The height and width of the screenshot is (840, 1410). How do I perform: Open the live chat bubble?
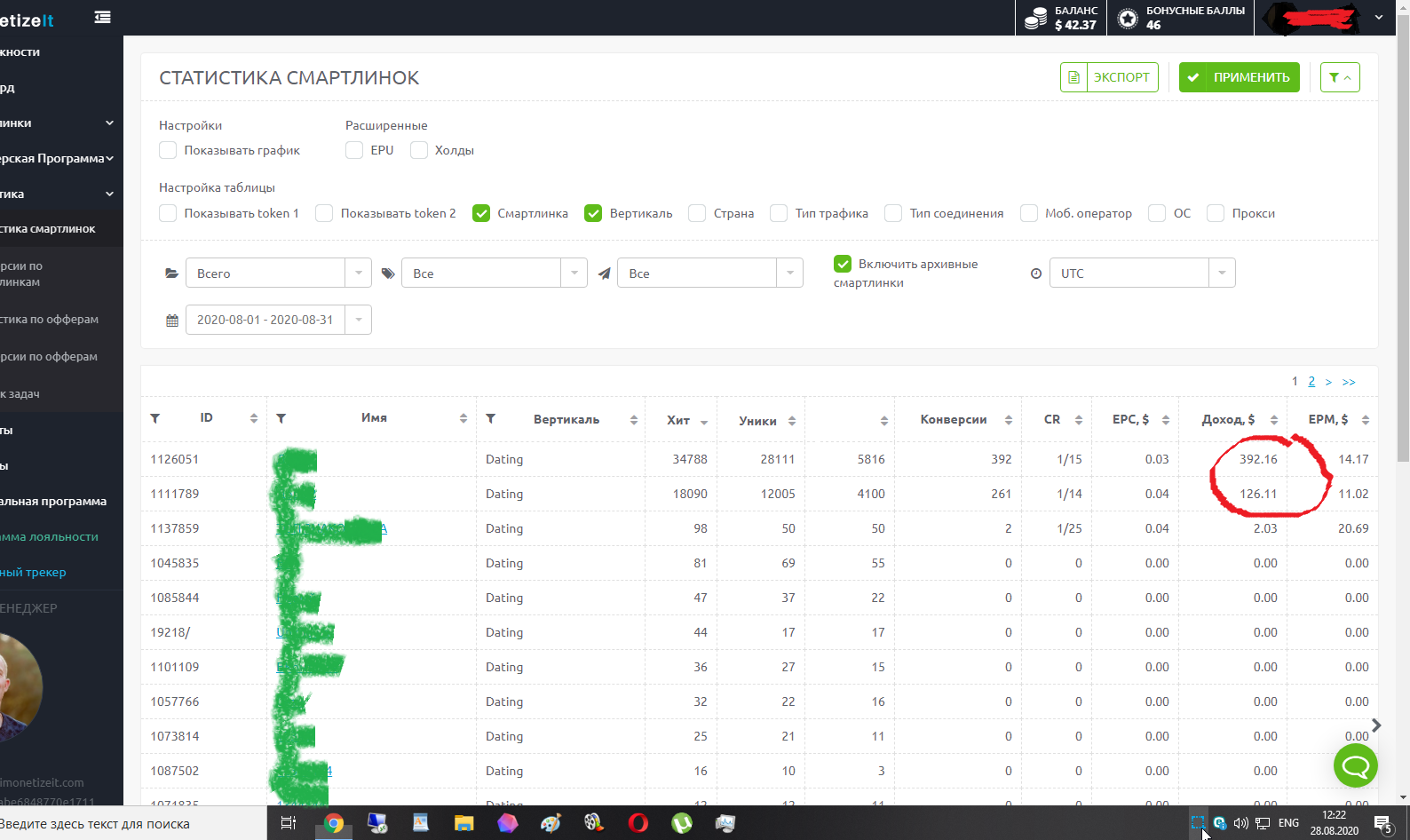1356,765
